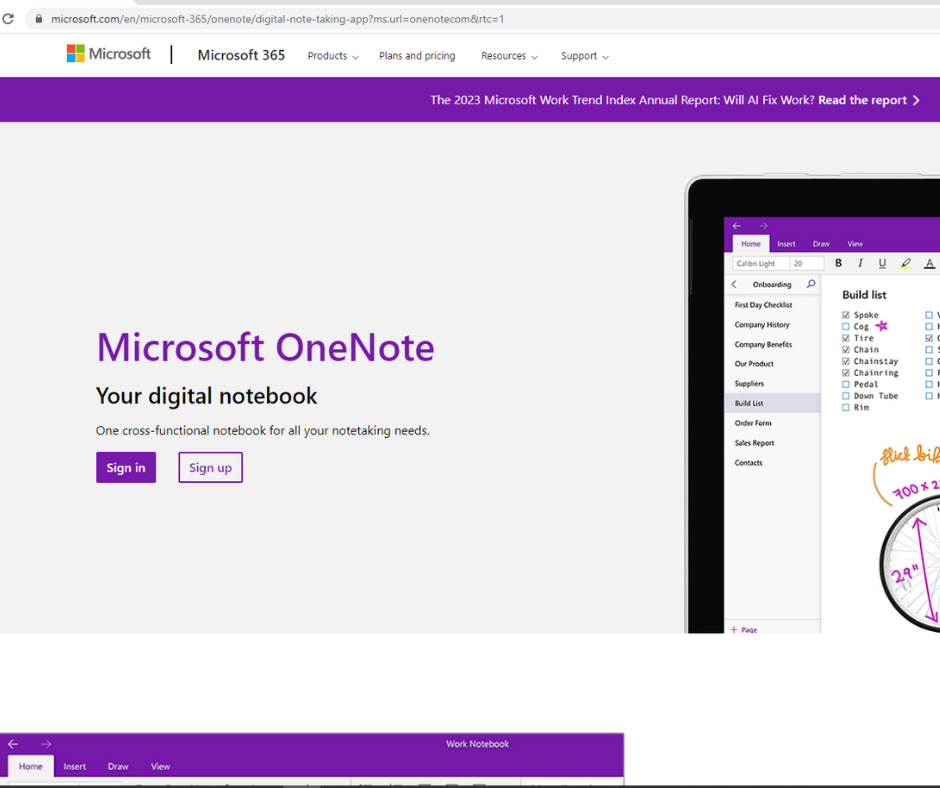This screenshot has width=940, height=788.
Task: Click the font color A icon
Action: [x=929, y=263]
